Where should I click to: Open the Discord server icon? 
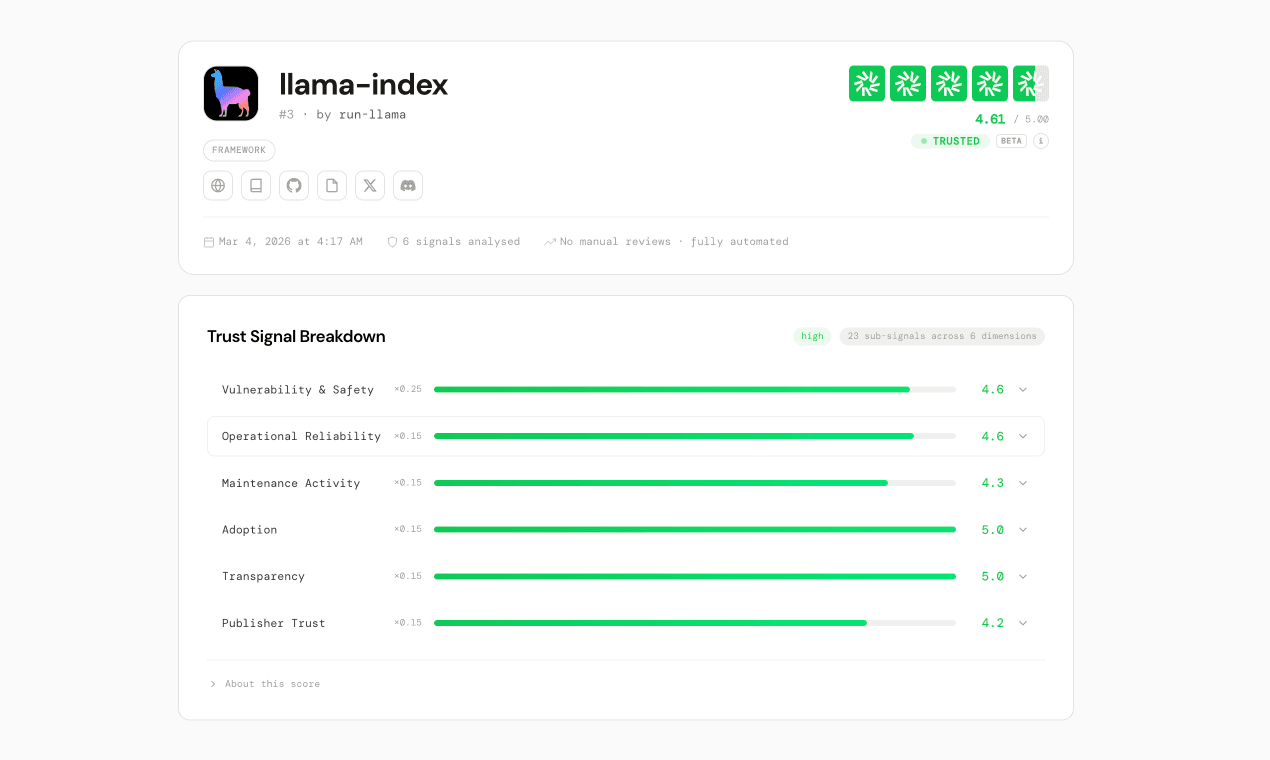tap(408, 185)
